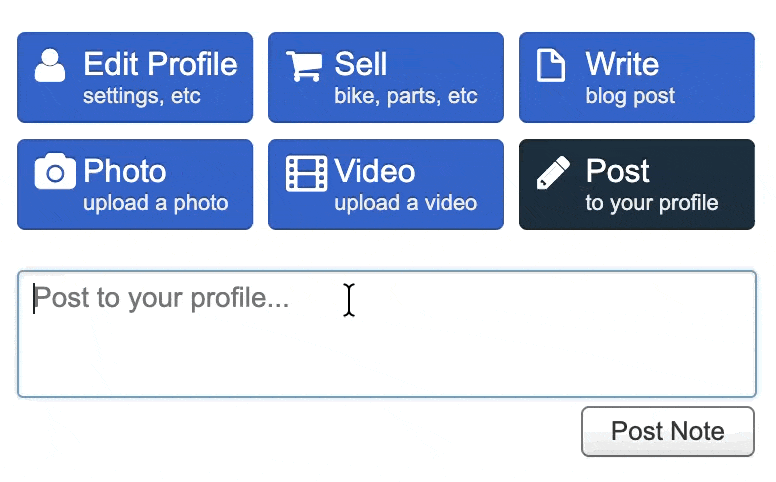Choose the Write title text
This screenshot has width=776, height=482.
point(622,64)
